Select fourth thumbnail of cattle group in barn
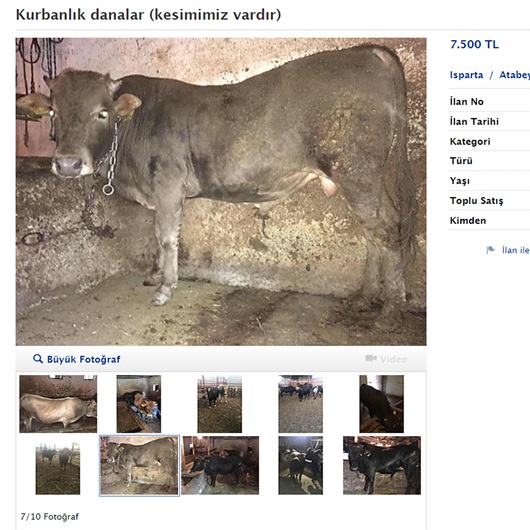Viewport: 530px width, 530px height. (x=300, y=404)
